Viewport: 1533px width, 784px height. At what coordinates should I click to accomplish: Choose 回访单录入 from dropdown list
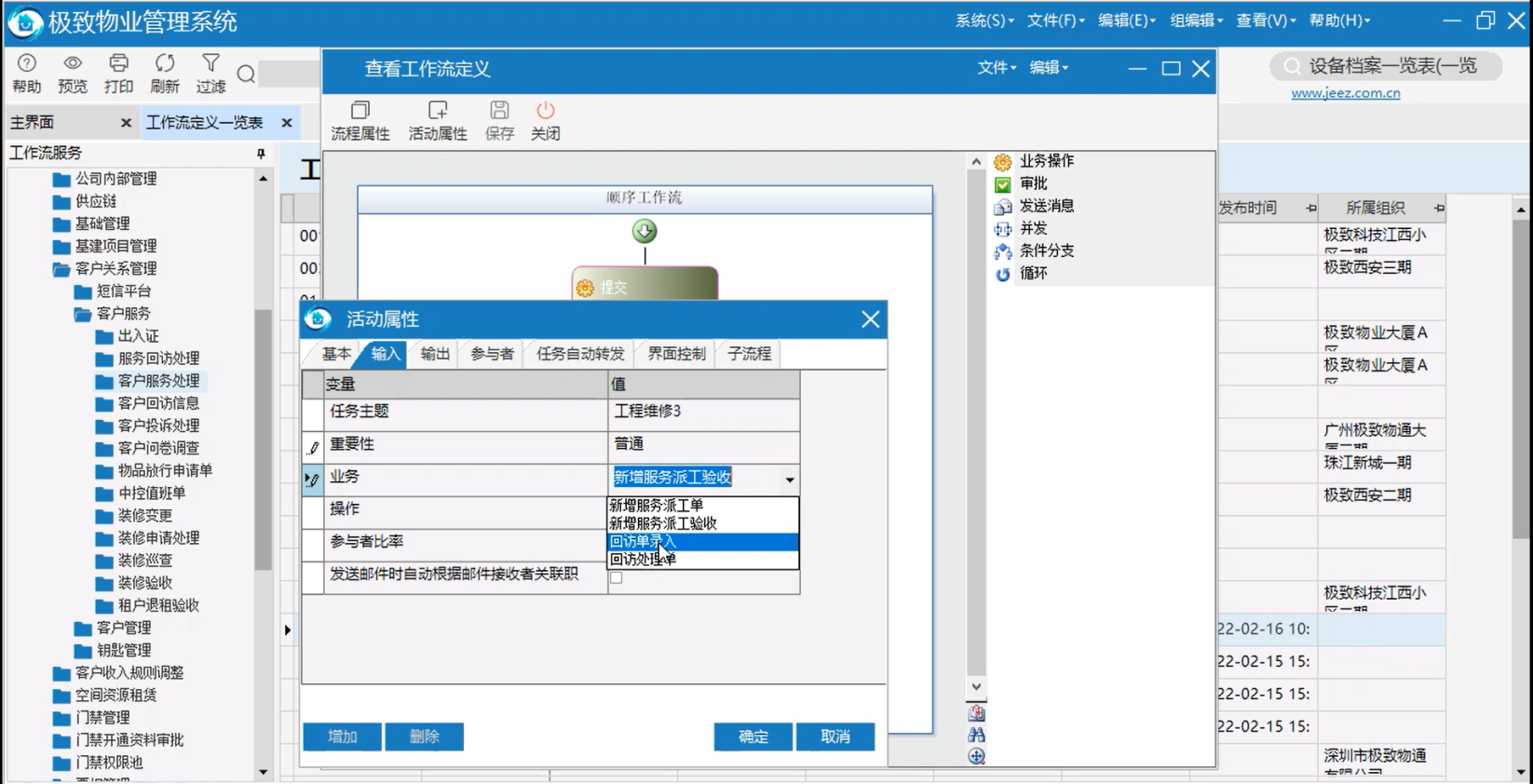702,541
